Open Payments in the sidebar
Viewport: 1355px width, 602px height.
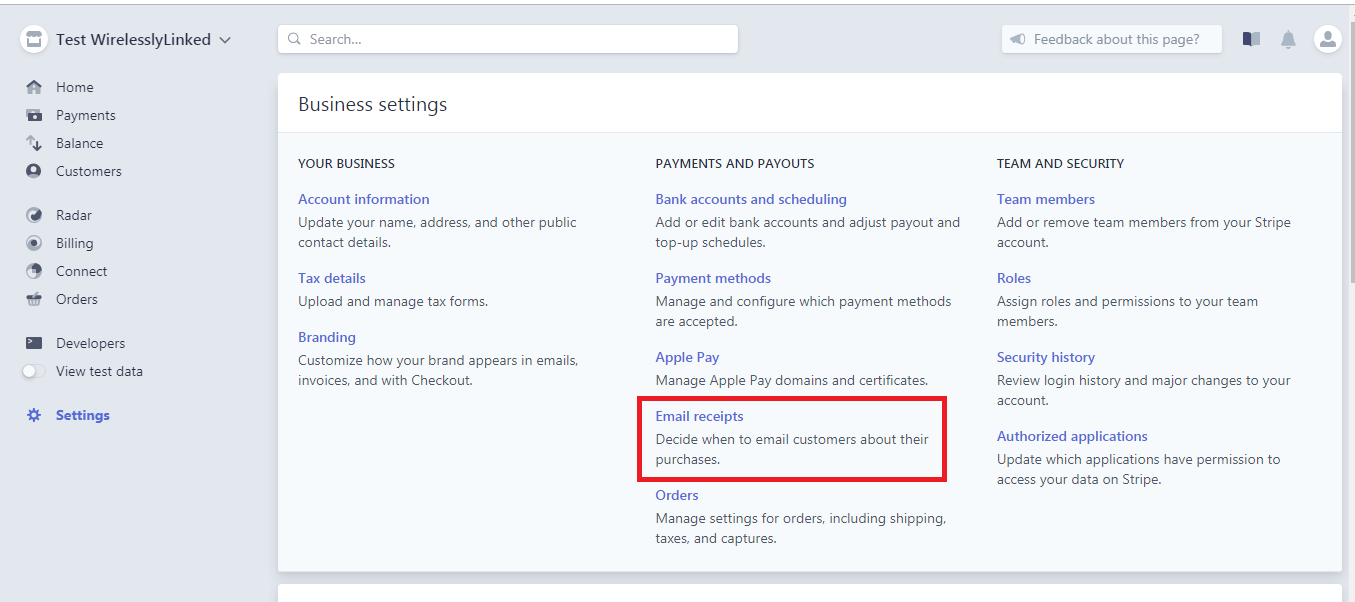click(85, 115)
